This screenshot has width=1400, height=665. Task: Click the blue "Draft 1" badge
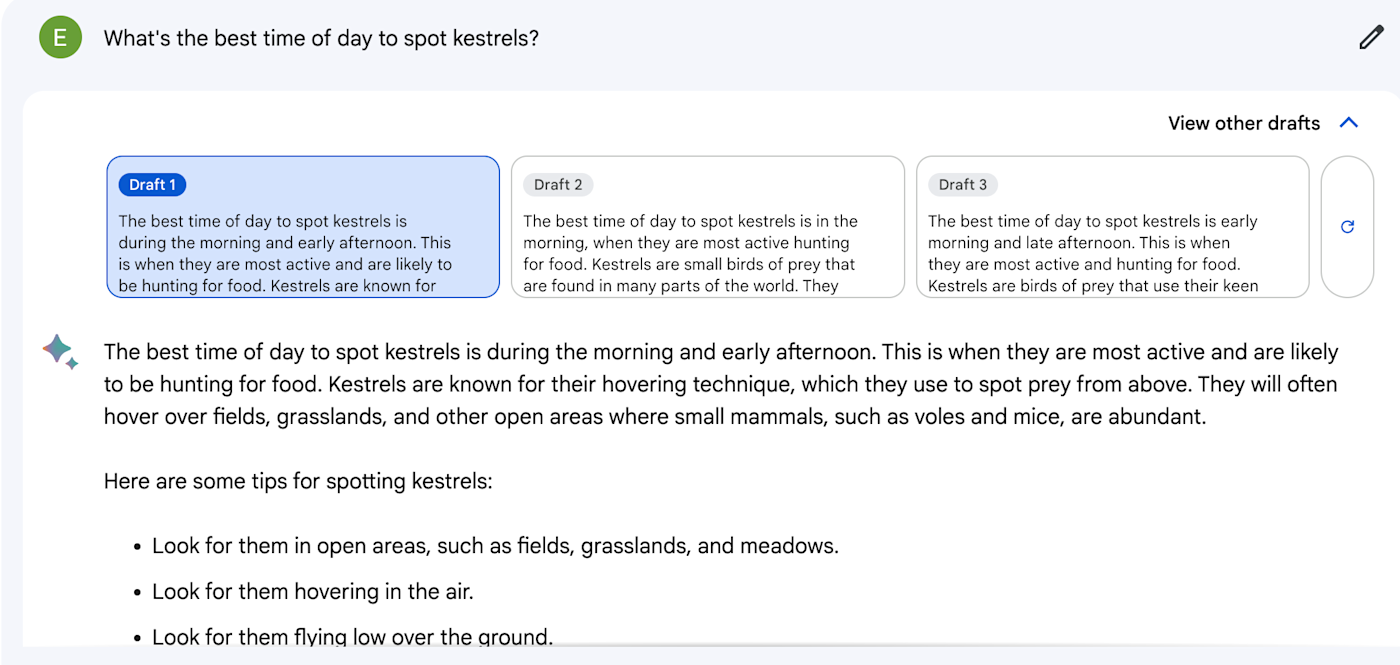tap(152, 185)
